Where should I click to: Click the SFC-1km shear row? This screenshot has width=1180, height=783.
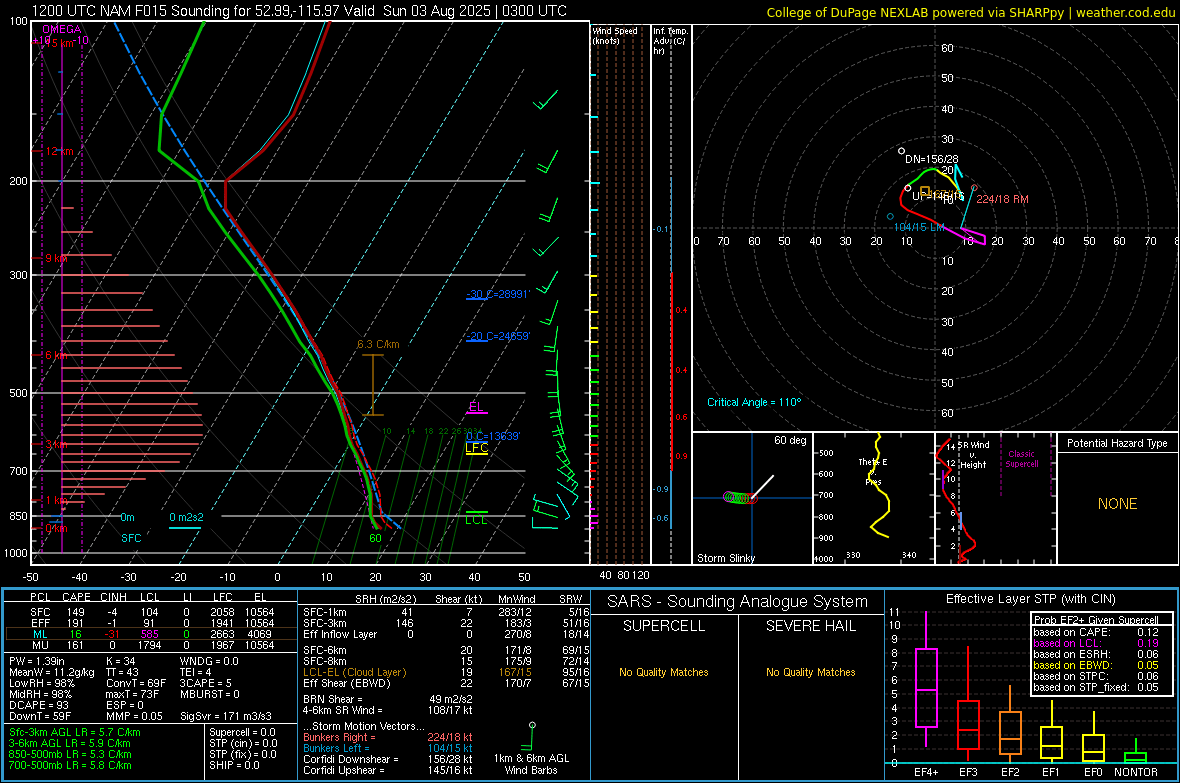(x=446, y=612)
